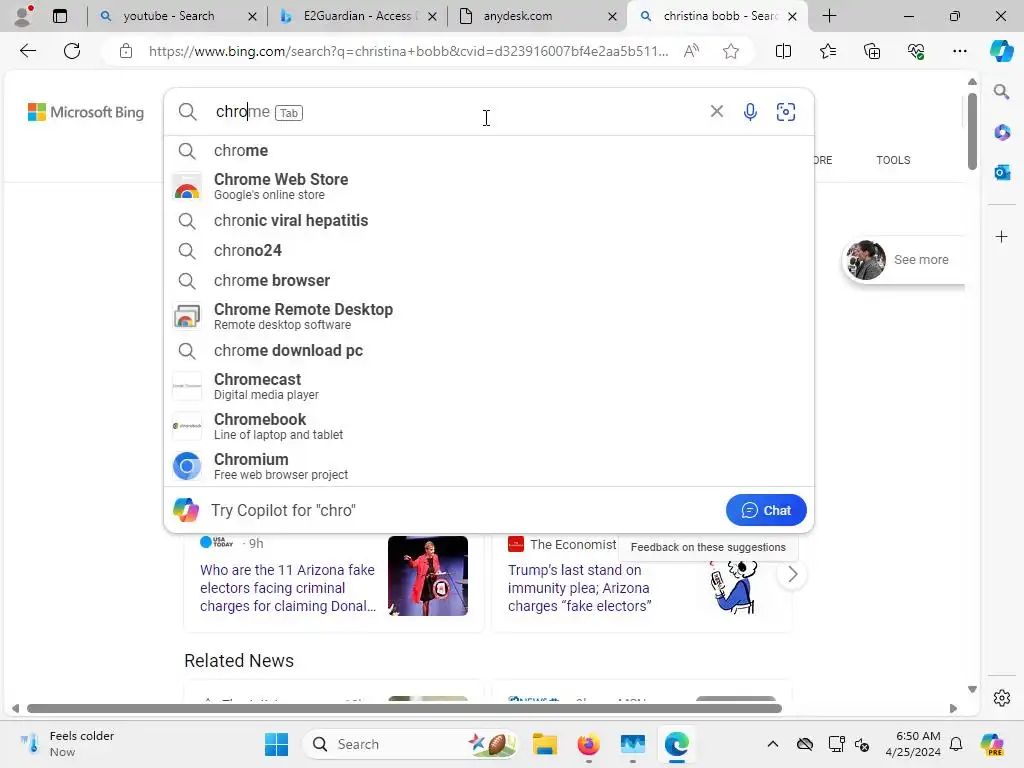Click the vertical page scrollbar thumb
Screen dimensions: 1024x768
[x=972, y=131]
